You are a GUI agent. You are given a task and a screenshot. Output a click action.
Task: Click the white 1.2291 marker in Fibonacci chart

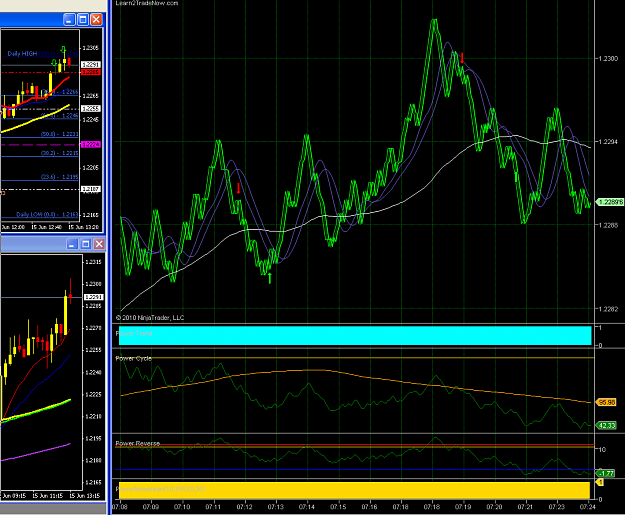point(91,65)
